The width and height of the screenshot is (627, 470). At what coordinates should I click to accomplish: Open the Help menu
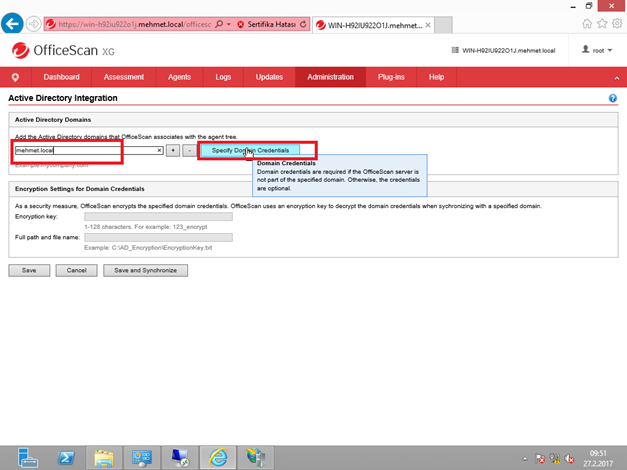click(x=436, y=77)
